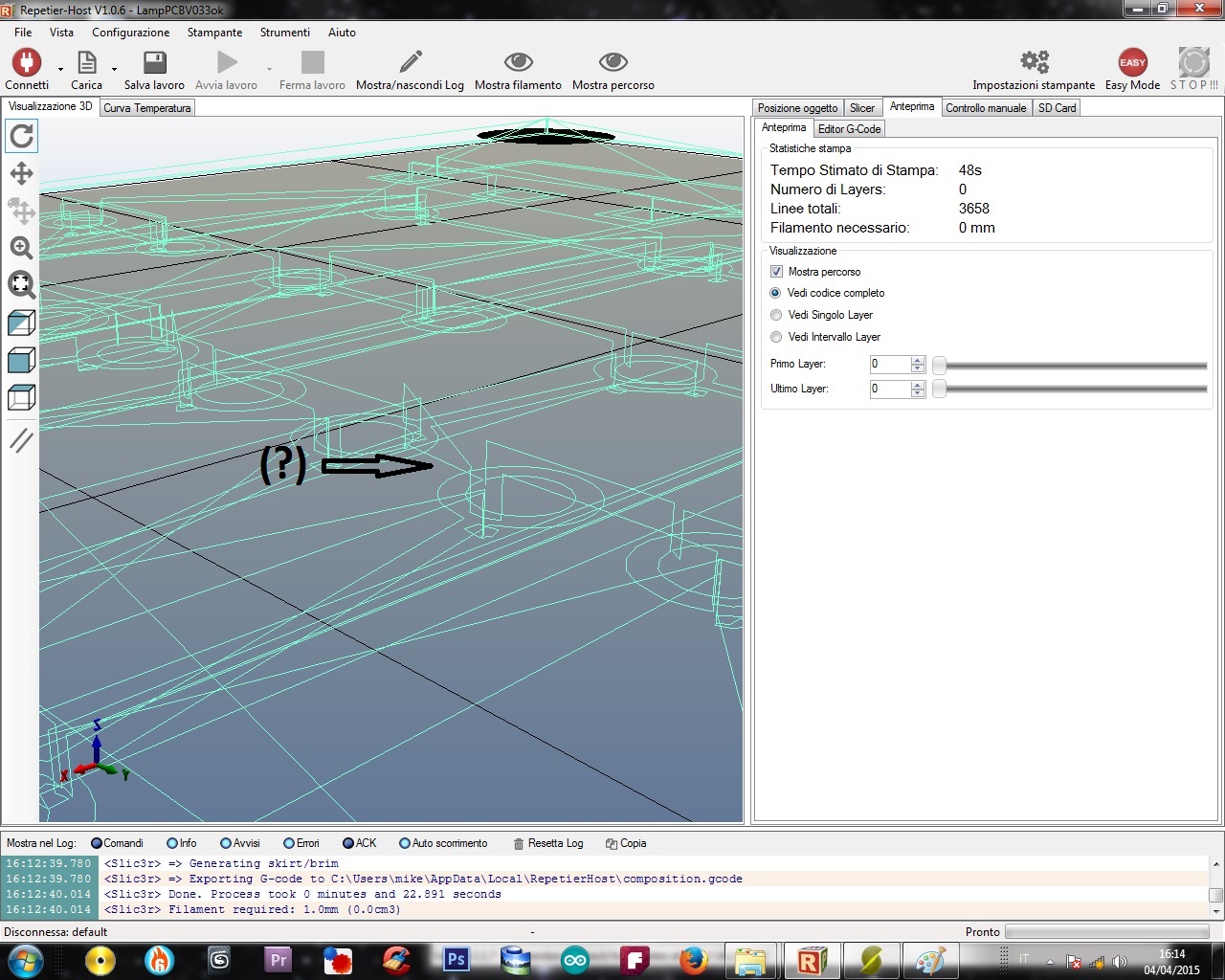Screen dimensions: 1225x980
Task: Toggle Mostra percorso eye in toolbar
Action: click(612, 63)
